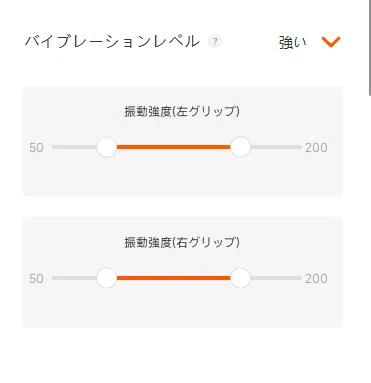This screenshot has height=383, width=371.
Task: Click the help icon beside バイブレーションレベル
Action: [x=215, y=41]
